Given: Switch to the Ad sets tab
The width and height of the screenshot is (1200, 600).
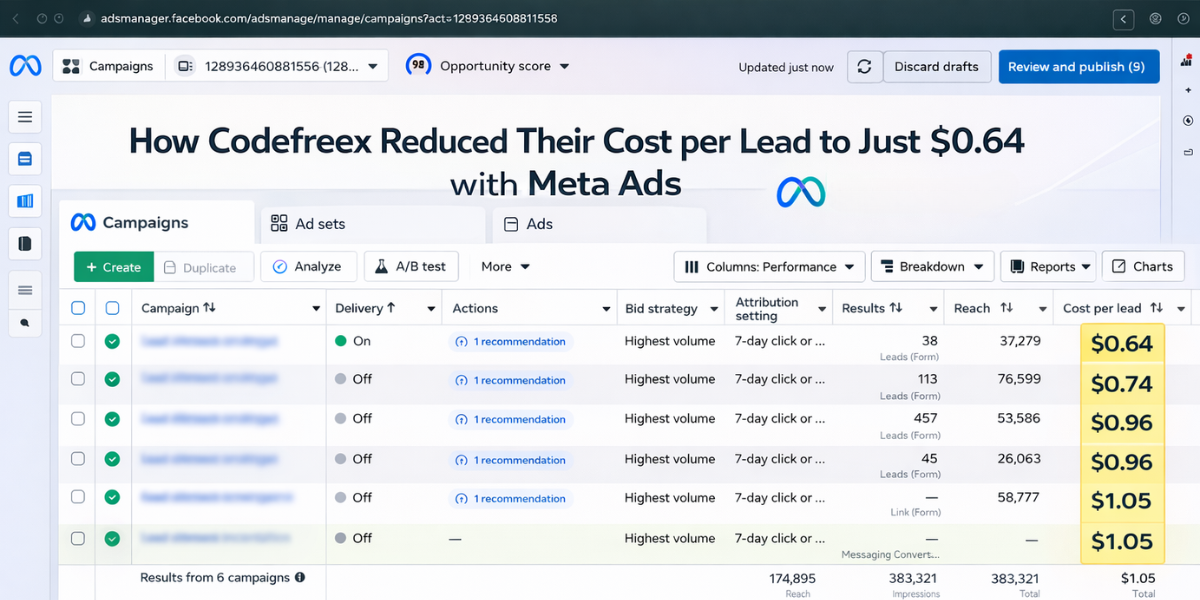Looking at the screenshot, I should point(372,224).
